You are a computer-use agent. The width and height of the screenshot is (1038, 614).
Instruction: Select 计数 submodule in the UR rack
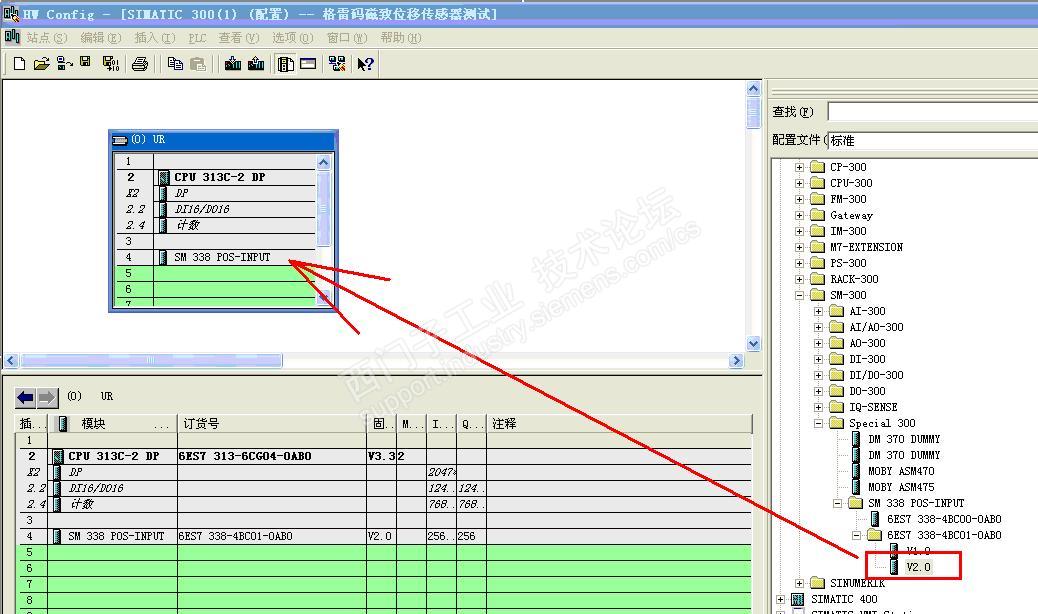tap(215, 225)
